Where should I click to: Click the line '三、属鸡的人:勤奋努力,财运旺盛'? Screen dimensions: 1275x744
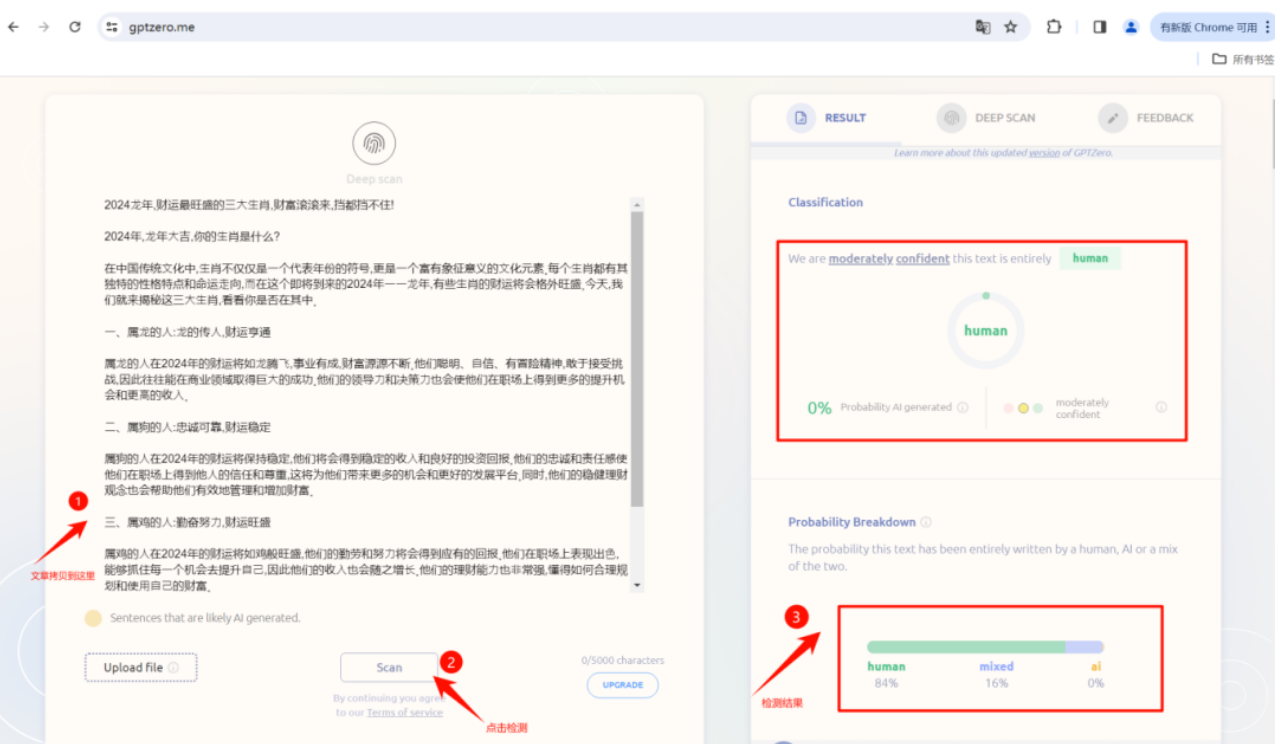click(188, 522)
